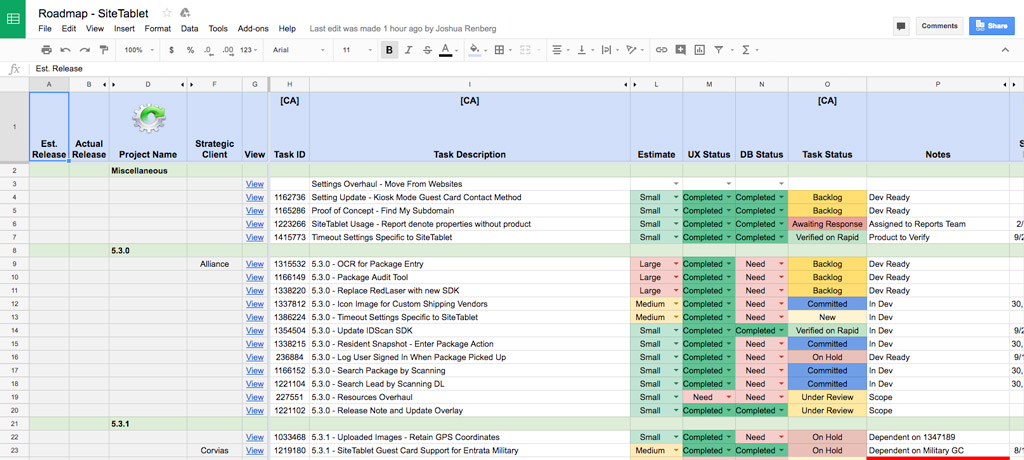Open DB Status dropdown for task 1162736
The height and width of the screenshot is (460, 1024).
click(x=781, y=197)
